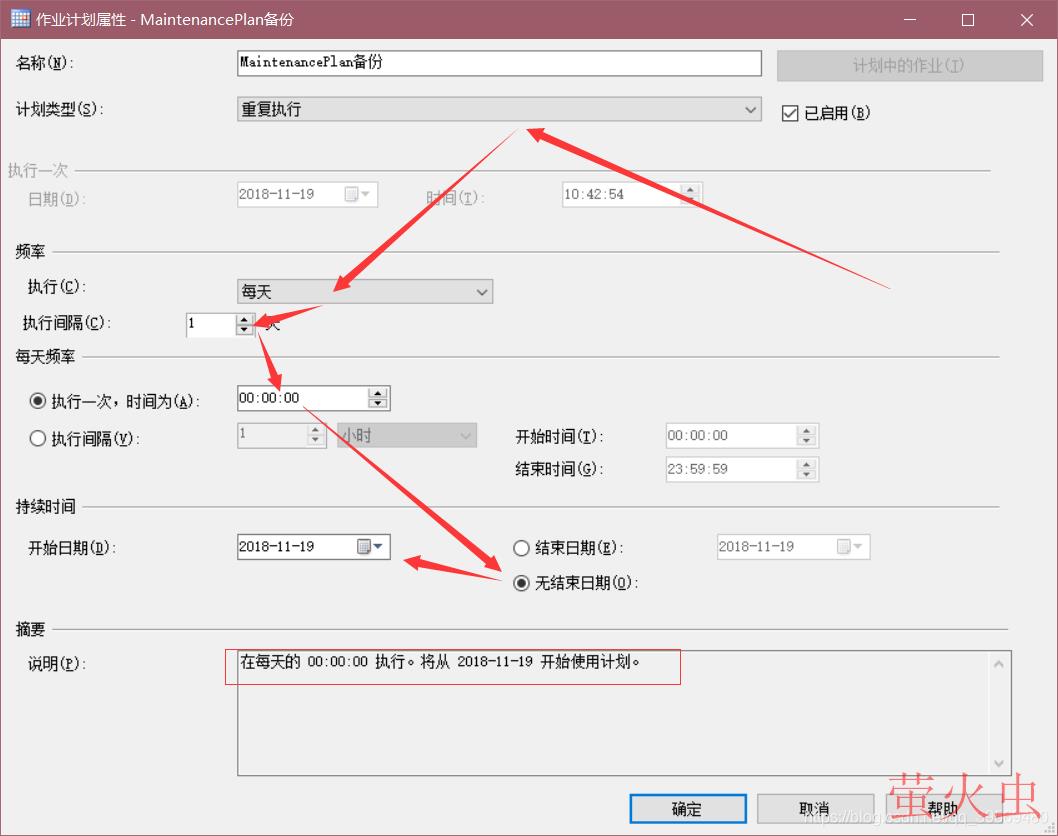Image resolution: width=1058 pixels, height=836 pixels.
Task: Increase the execution interval days spinner
Action: point(244,319)
